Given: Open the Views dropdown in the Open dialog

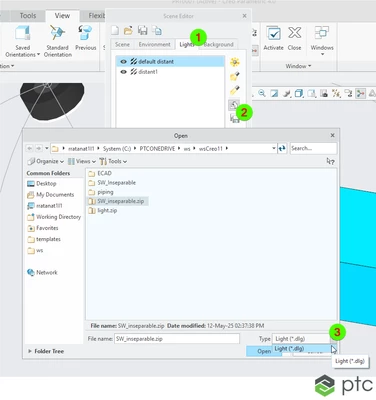Looking at the screenshot, I should coord(82,161).
